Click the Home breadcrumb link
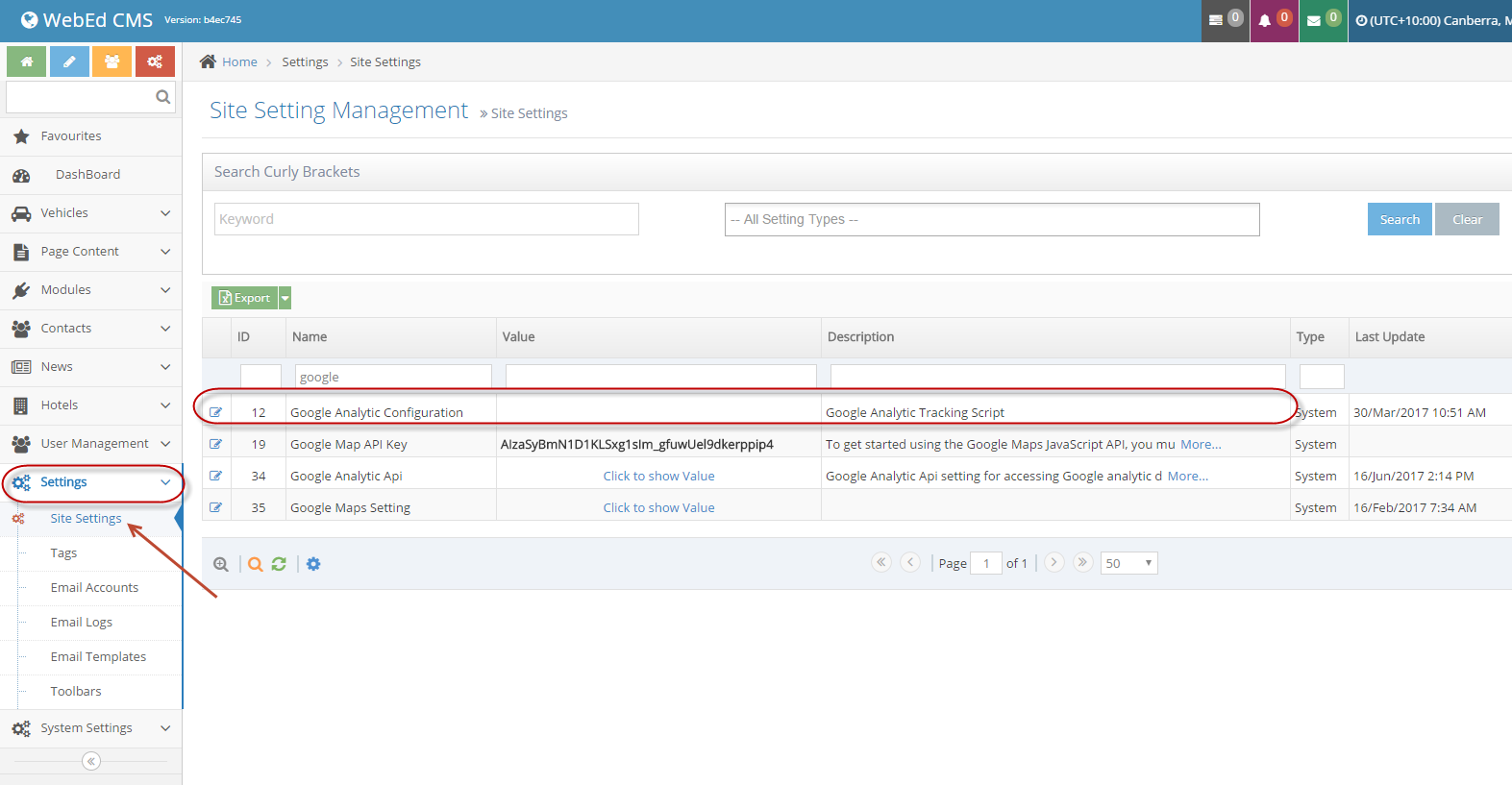The image size is (1512, 785). (239, 61)
